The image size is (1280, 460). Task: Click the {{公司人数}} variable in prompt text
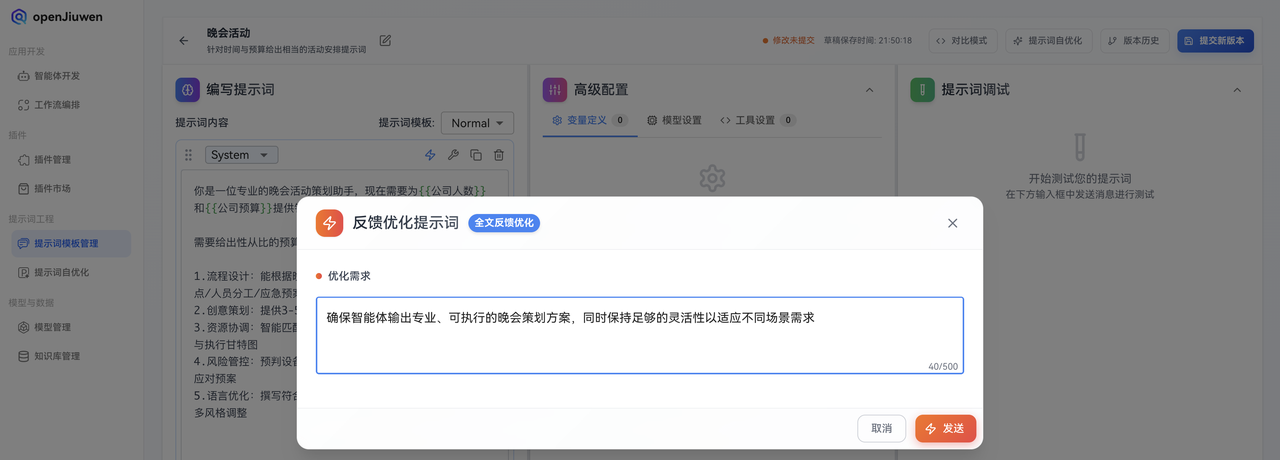coord(452,190)
